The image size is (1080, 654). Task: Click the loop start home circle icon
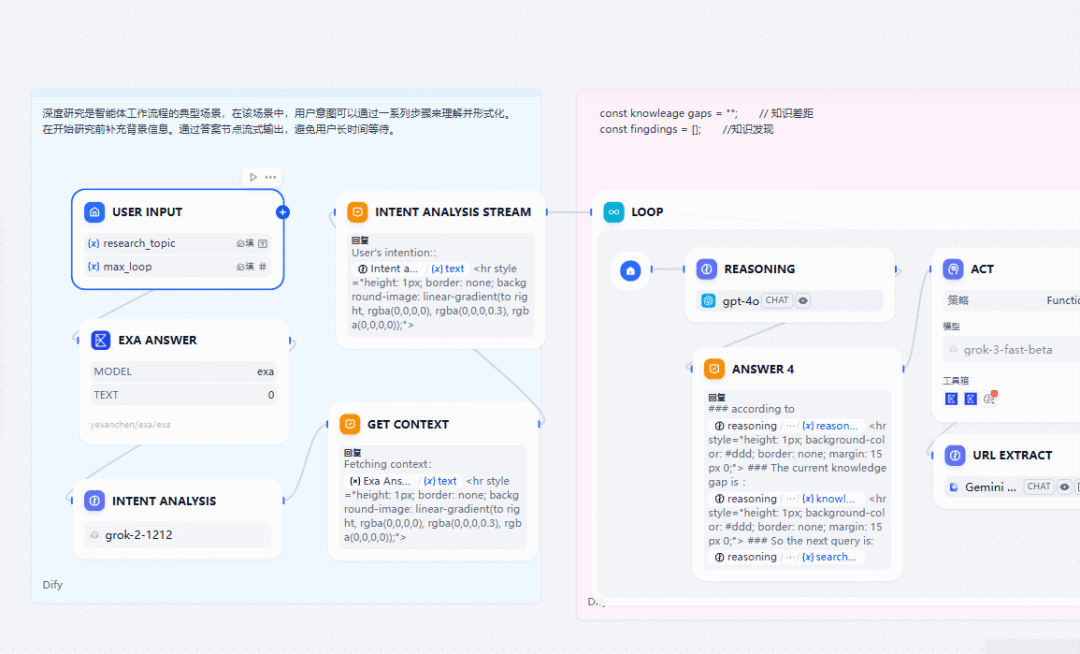click(x=630, y=271)
